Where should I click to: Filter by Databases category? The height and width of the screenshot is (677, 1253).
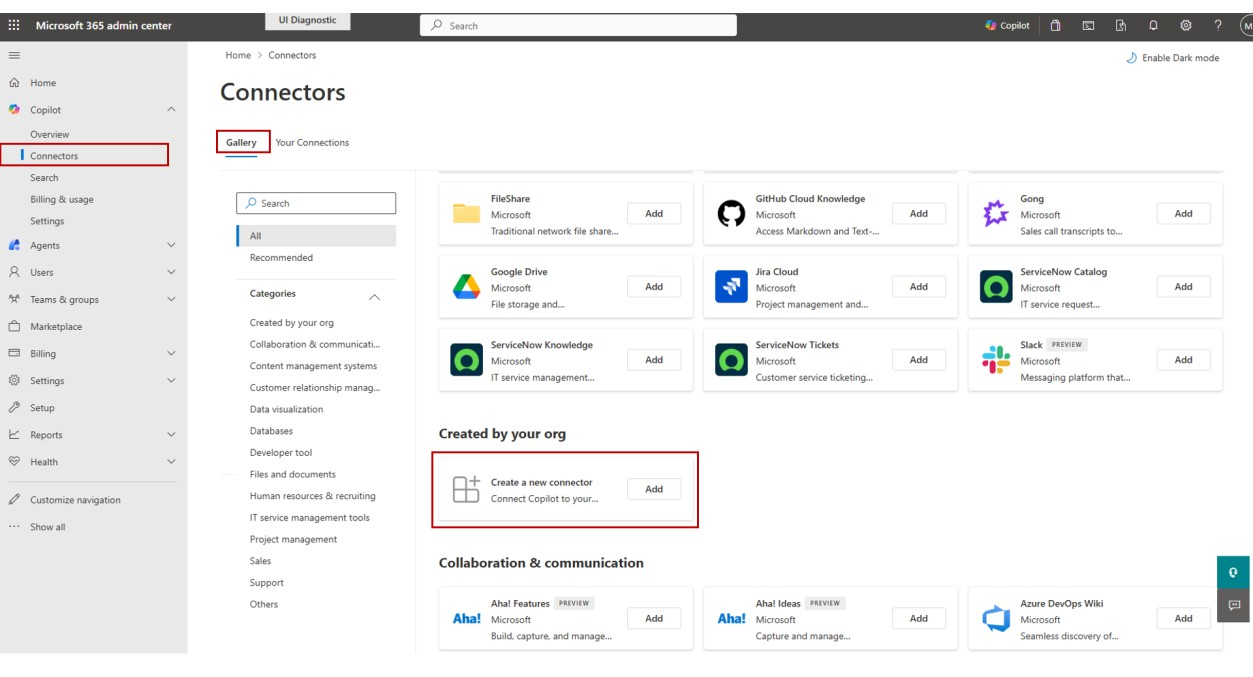[x=271, y=431]
